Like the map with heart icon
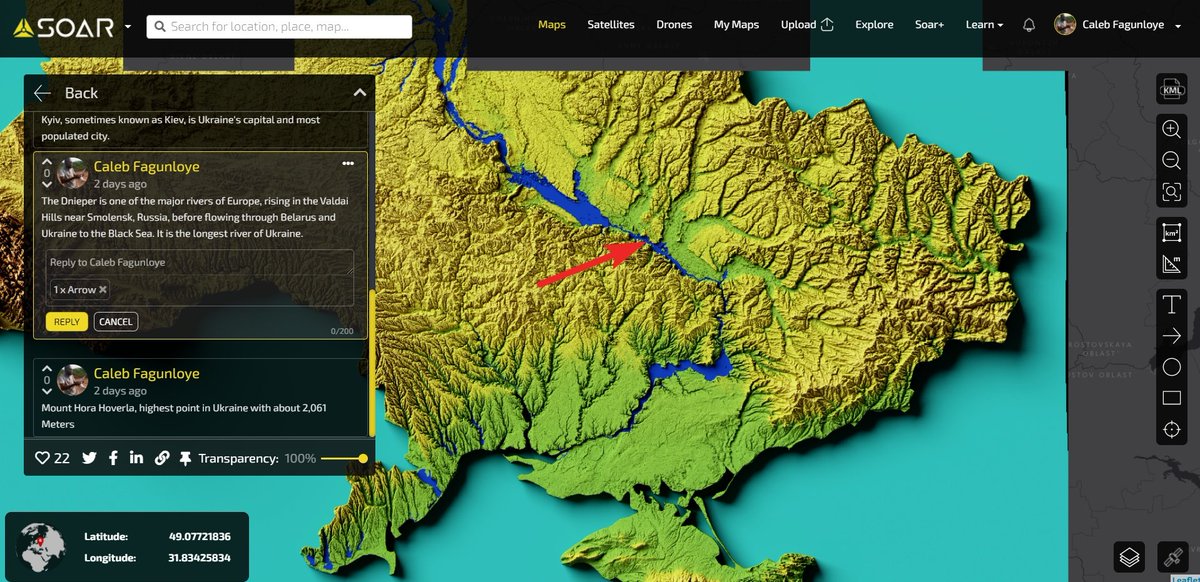The width and height of the screenshot is (1200, 582). click(x=42, y=458)
